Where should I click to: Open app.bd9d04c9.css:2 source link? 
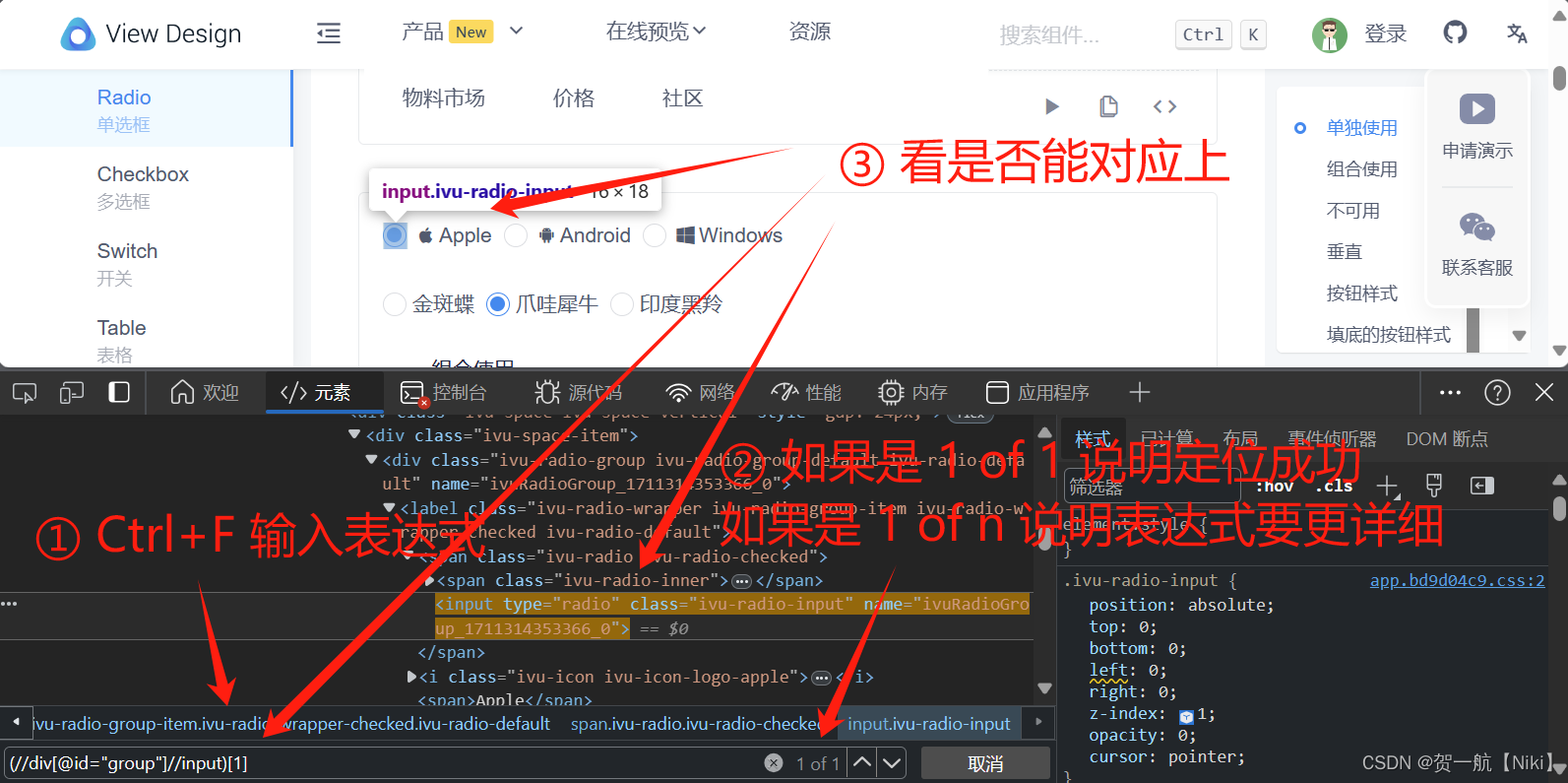[x=1458, y=580]
